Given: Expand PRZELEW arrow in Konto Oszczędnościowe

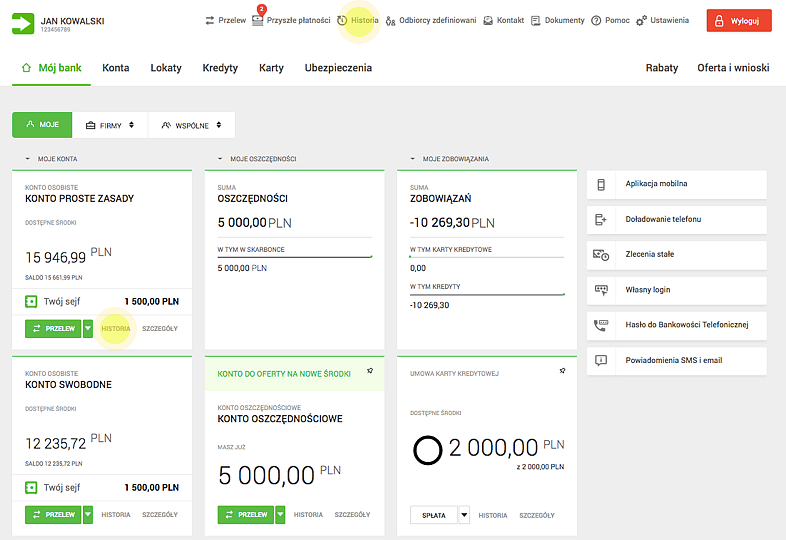Looking at the screenshot, I should pyautogui.click(x=281, y=515).
